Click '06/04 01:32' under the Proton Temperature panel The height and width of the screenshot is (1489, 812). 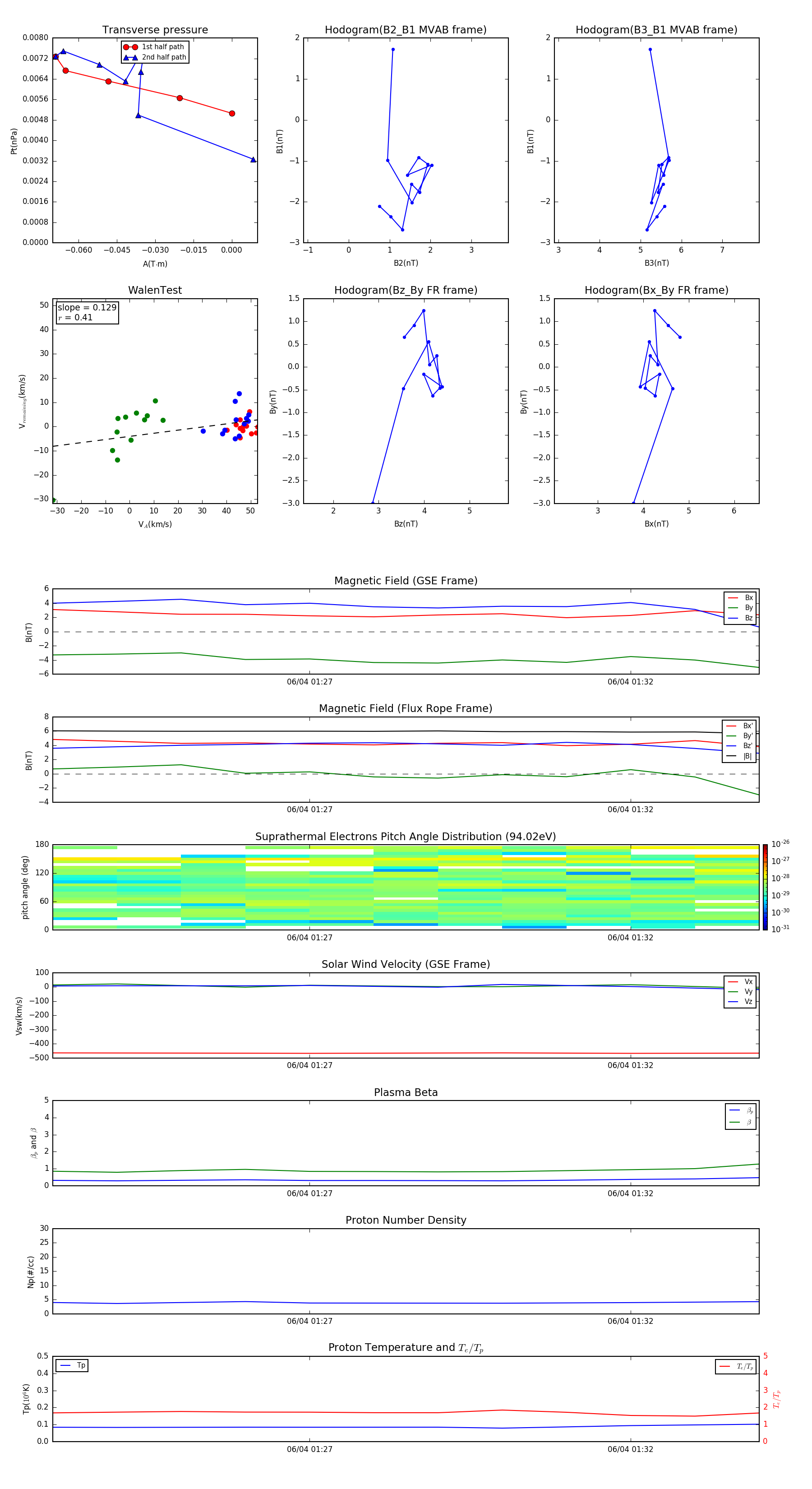tap(631, 1449)
